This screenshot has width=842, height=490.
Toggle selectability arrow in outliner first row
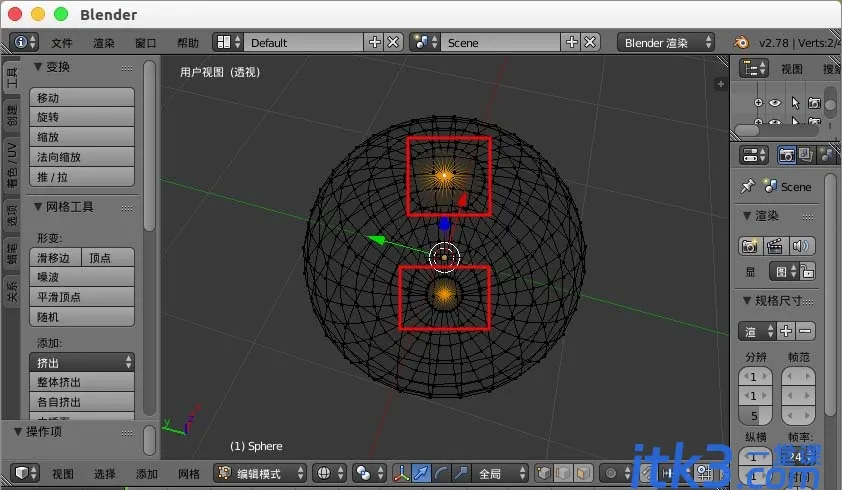point(795,103)
